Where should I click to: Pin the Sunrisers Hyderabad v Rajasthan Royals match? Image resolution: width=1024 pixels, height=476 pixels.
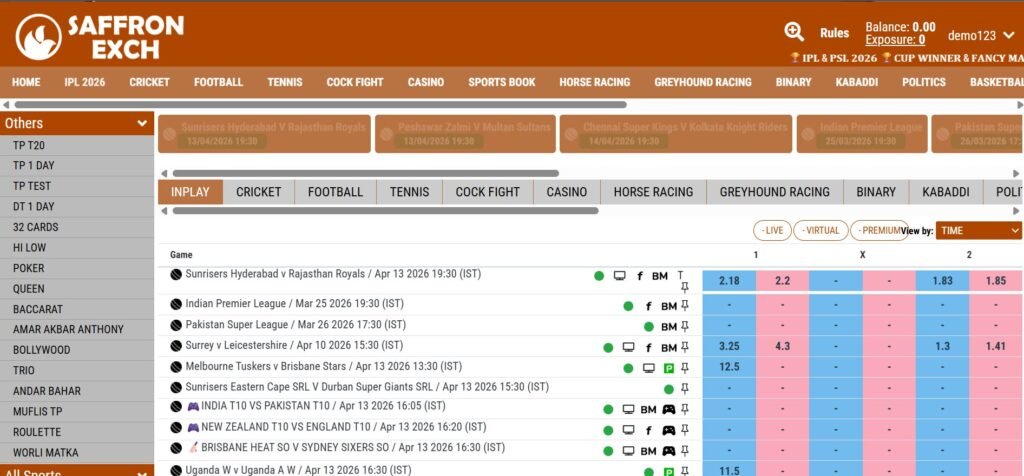684,287
